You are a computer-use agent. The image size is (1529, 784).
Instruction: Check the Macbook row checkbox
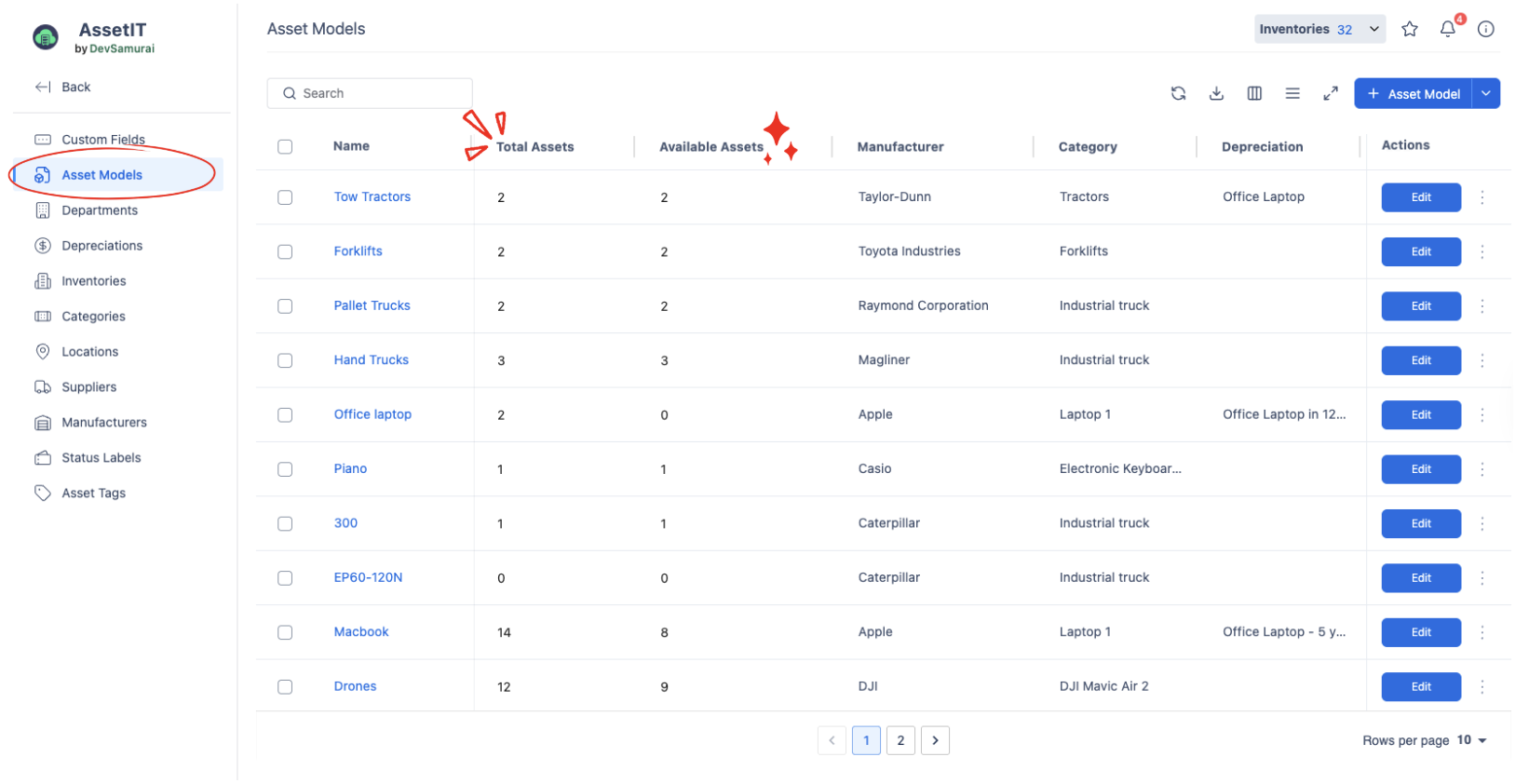tap(285, 632)
